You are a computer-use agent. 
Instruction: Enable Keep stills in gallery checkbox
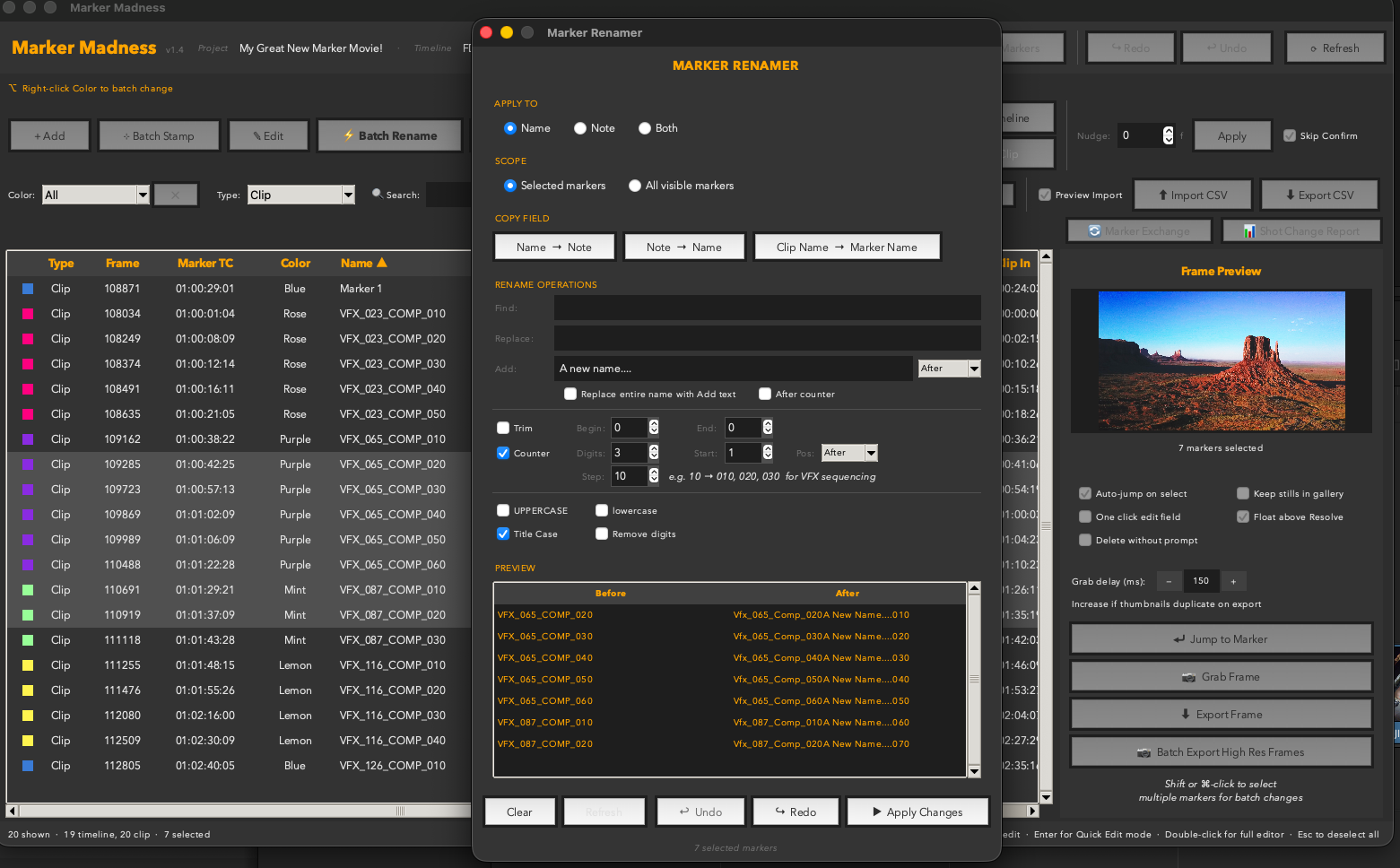(1243, 493)
